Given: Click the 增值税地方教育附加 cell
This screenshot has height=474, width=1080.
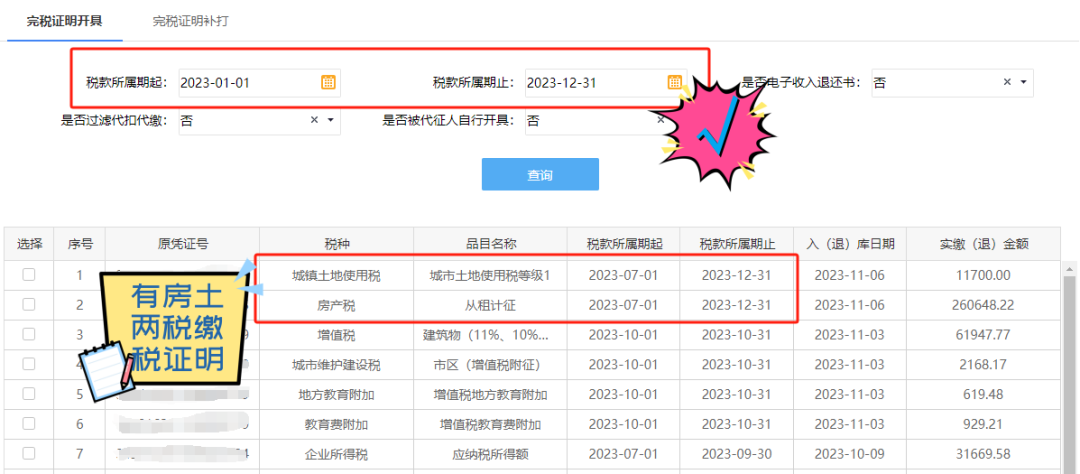Looking at the screenshot, I should click(490, 395).
